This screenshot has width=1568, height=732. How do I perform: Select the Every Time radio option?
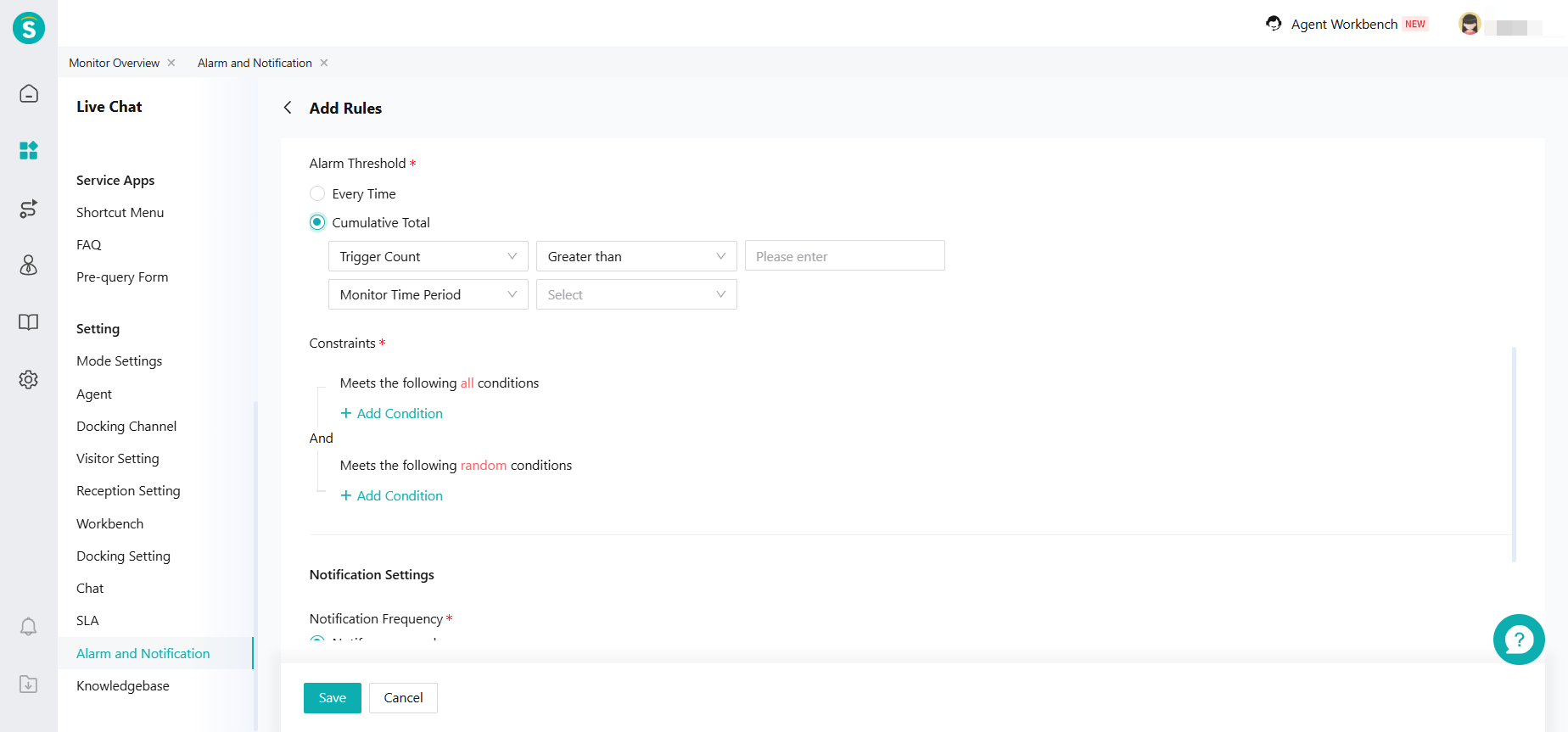317,193
